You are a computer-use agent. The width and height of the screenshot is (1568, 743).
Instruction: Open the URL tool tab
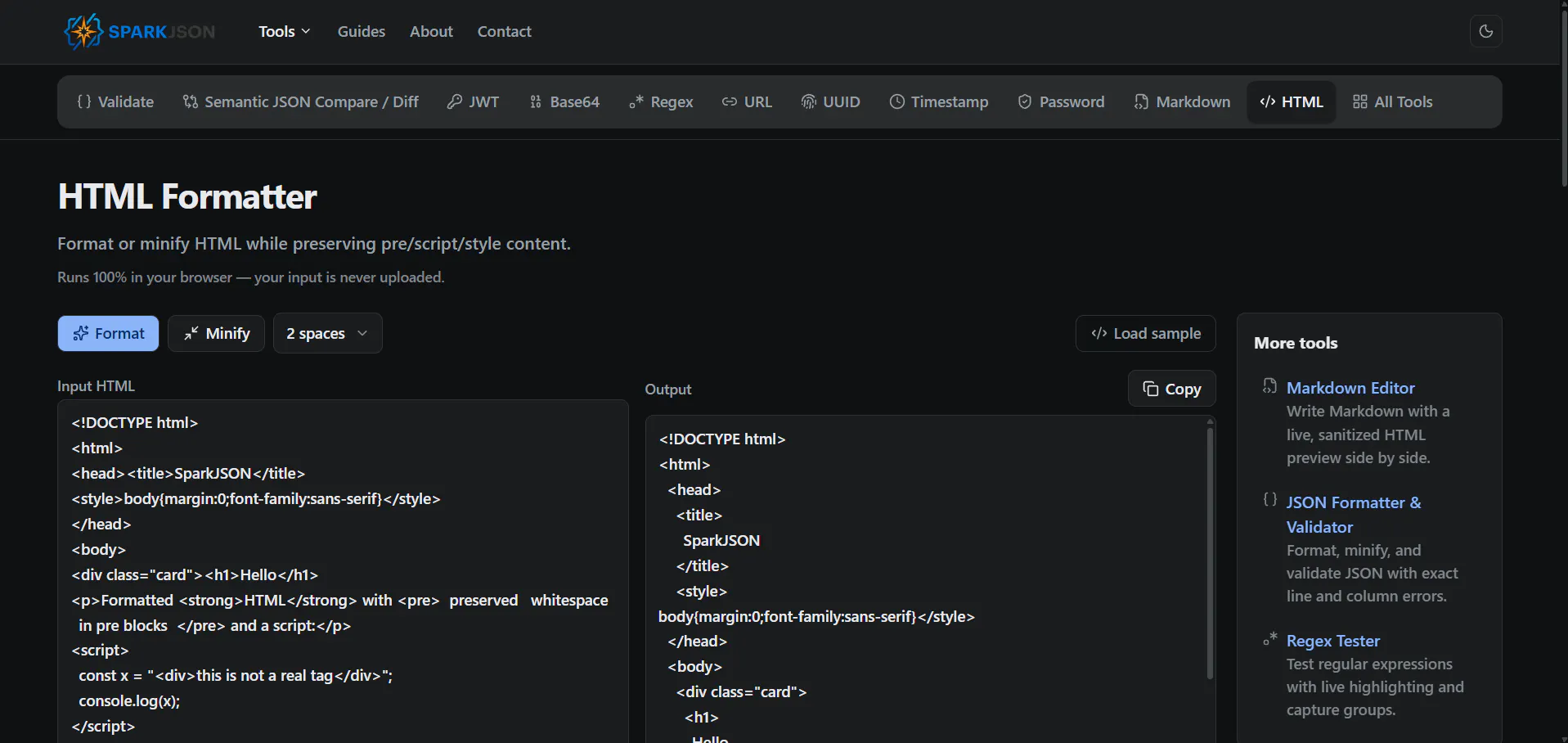(x=747, y=101)
